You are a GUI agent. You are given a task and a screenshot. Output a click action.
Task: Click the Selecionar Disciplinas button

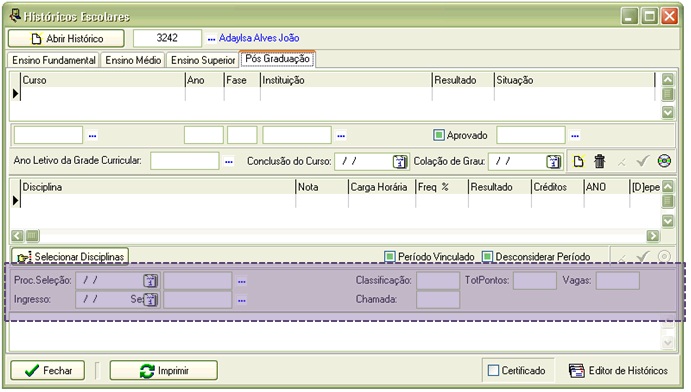(x=70, y=256)
